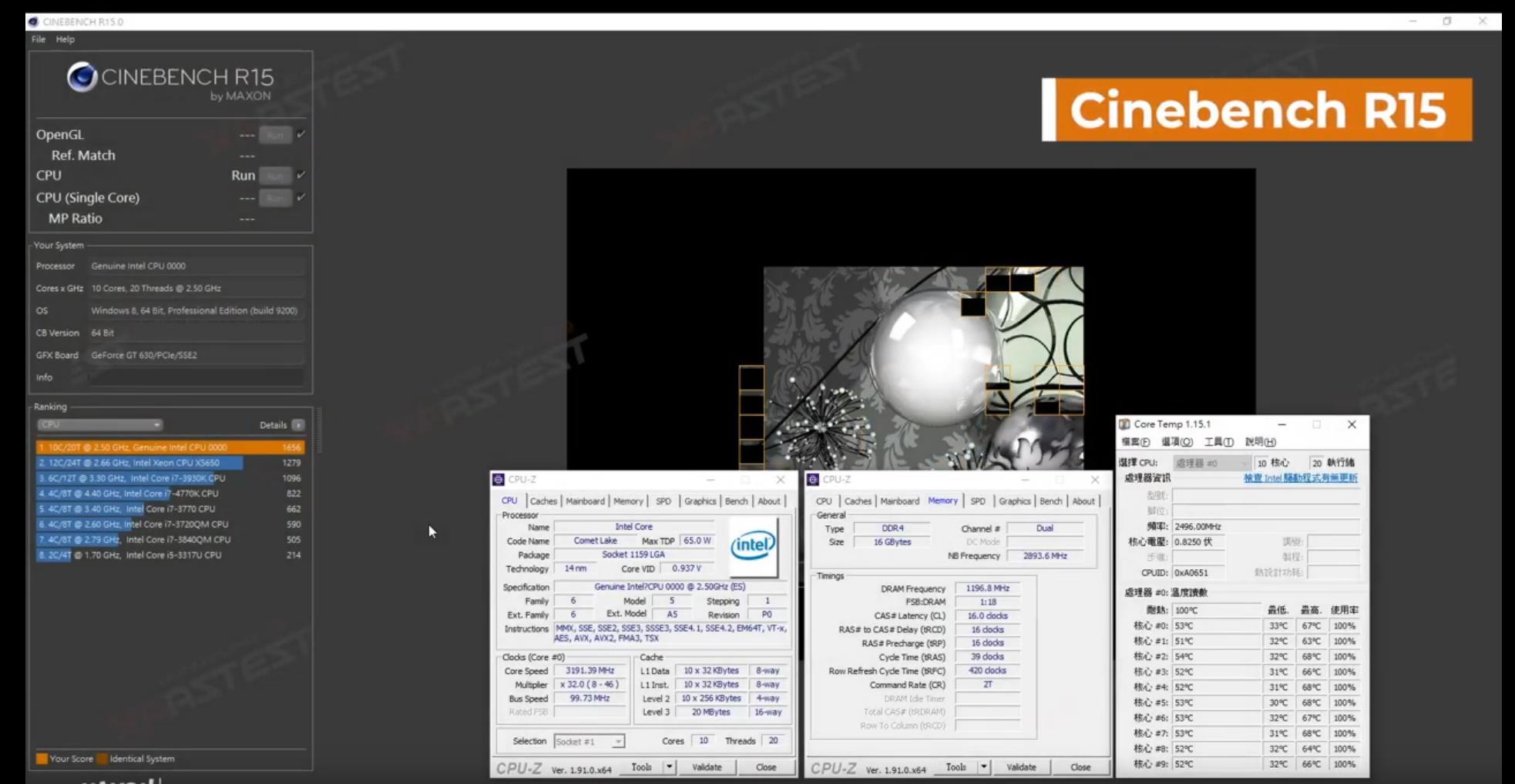Image resolution: width=1515 pixels, height=784 pixels.
Task: Click the left CPU-Z window title icon
Action: (x=499, y=480)
